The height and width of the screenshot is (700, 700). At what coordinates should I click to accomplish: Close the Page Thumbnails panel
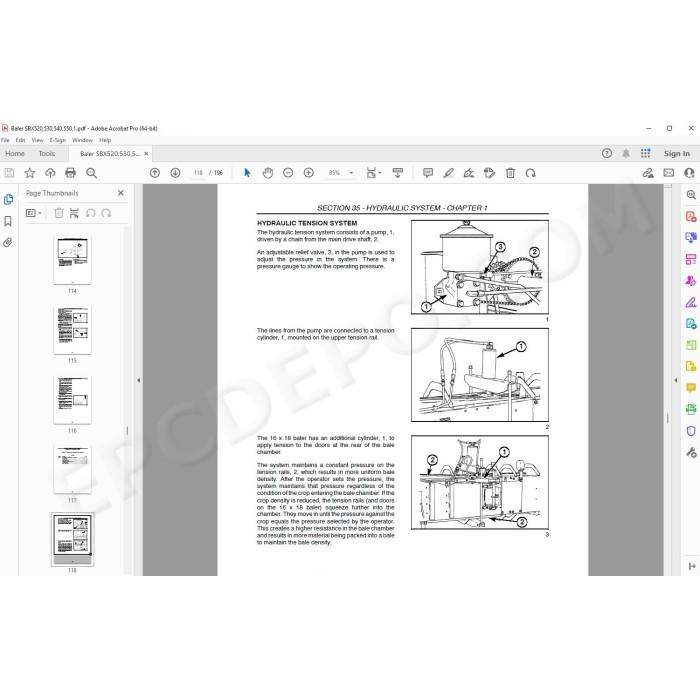[121, 193]
